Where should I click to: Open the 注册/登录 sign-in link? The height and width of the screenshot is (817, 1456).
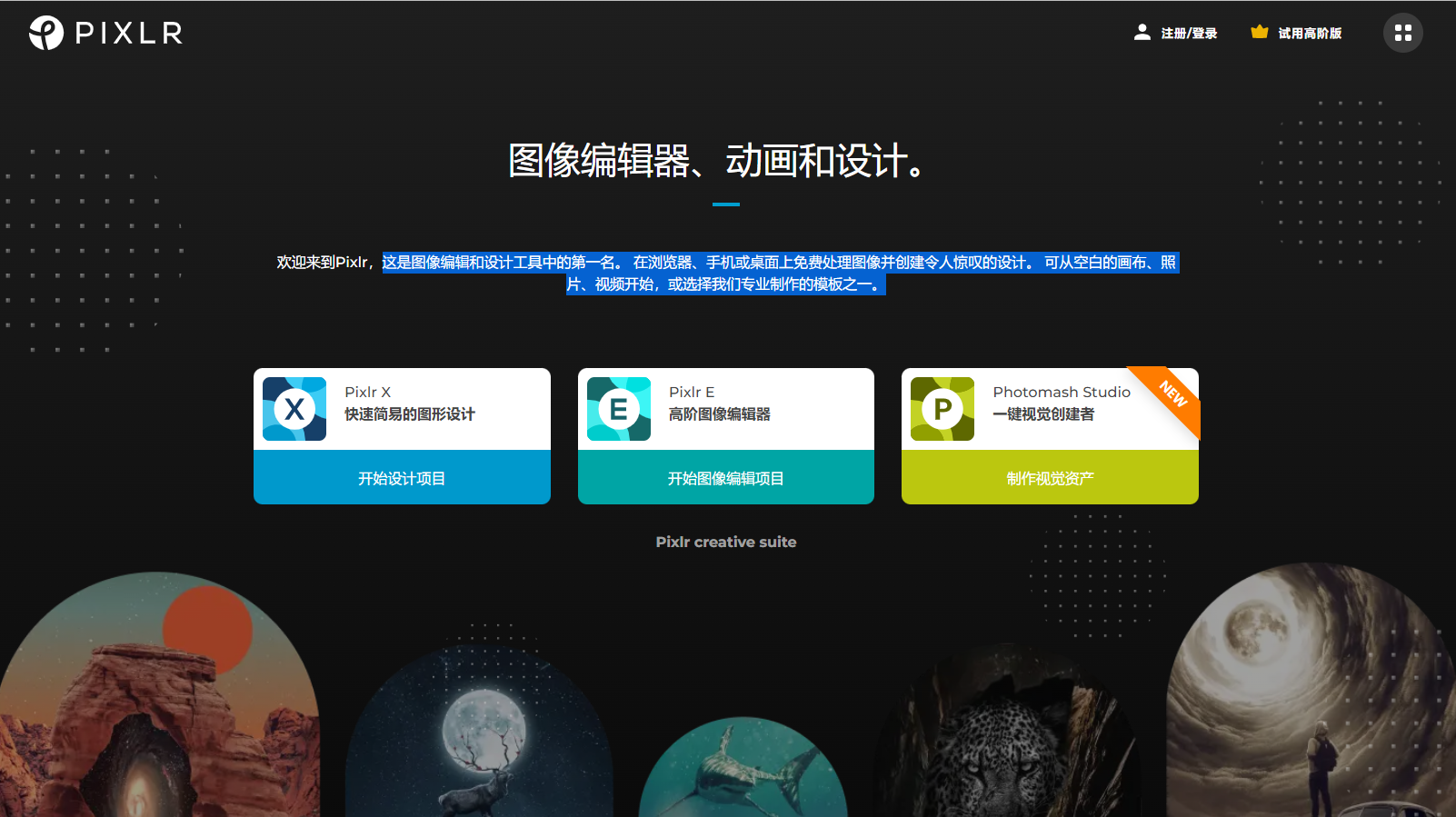pos(1189,34)
